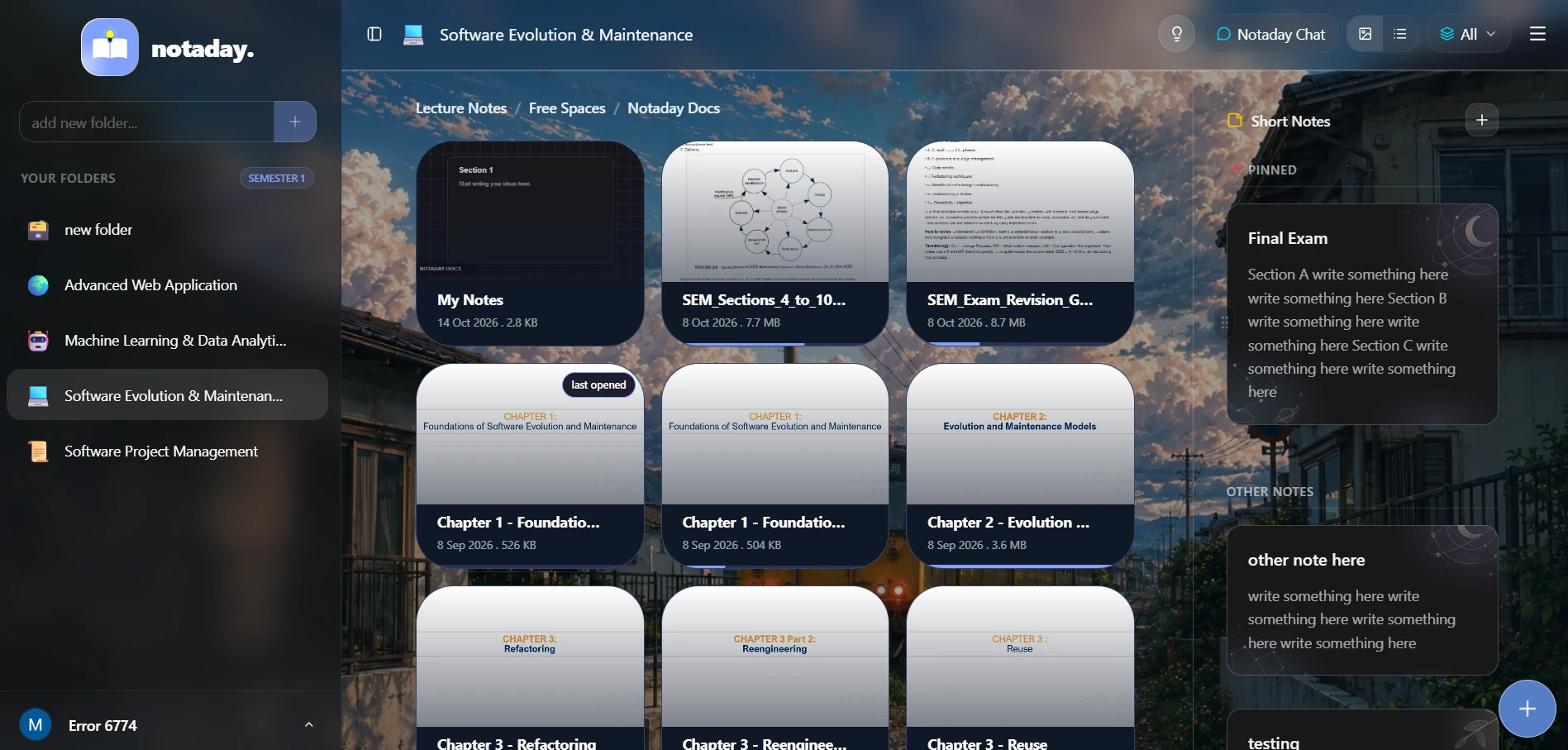The width and height of the screenshot is (1568, 750).
Task: Open Machine Learning & Data Analytics folder
Action: (x=167, y=341)
